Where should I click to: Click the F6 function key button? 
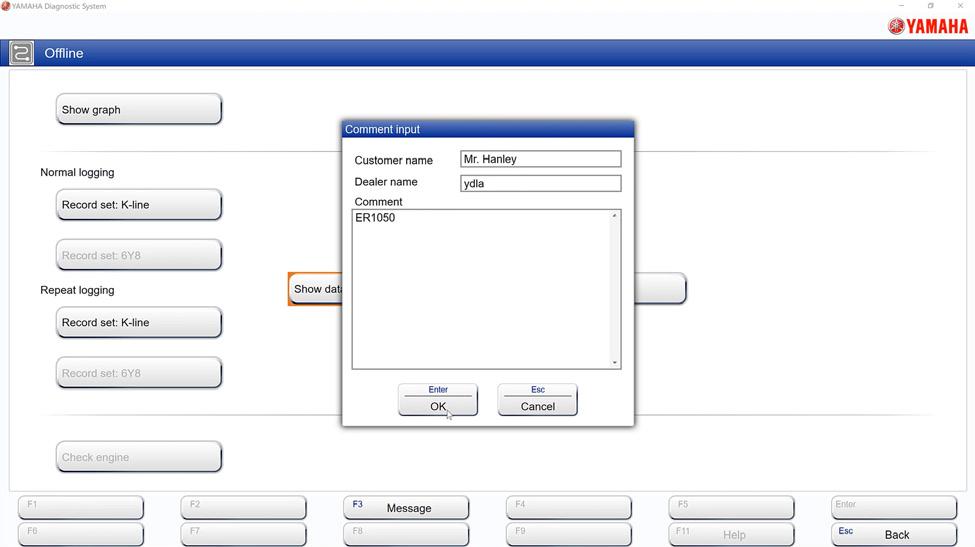coord(81,534)
